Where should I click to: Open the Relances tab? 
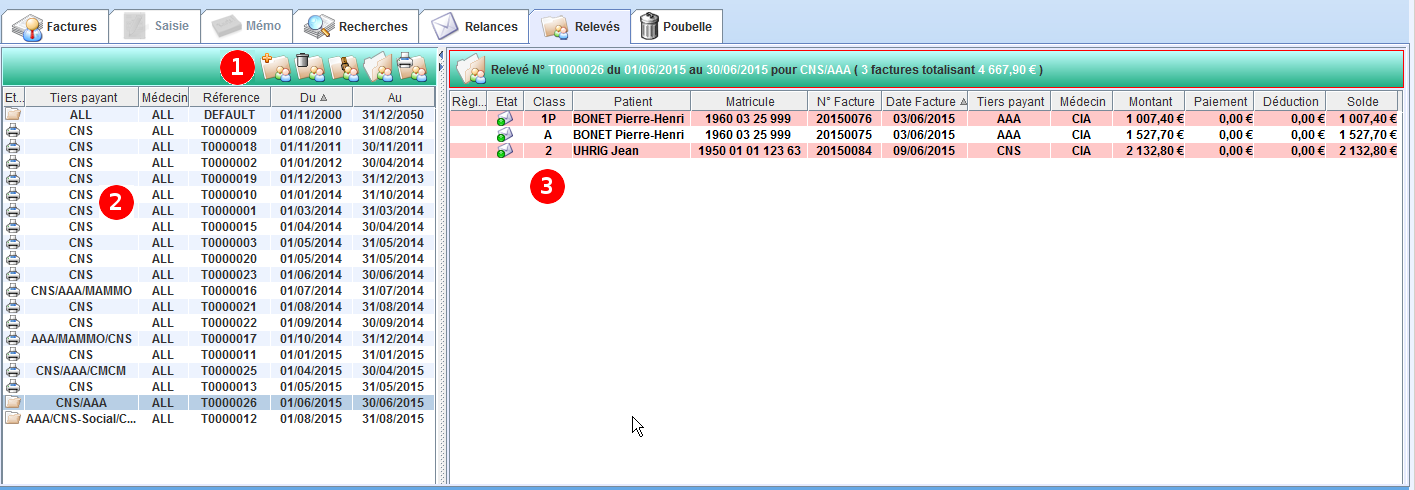point(475,26)
